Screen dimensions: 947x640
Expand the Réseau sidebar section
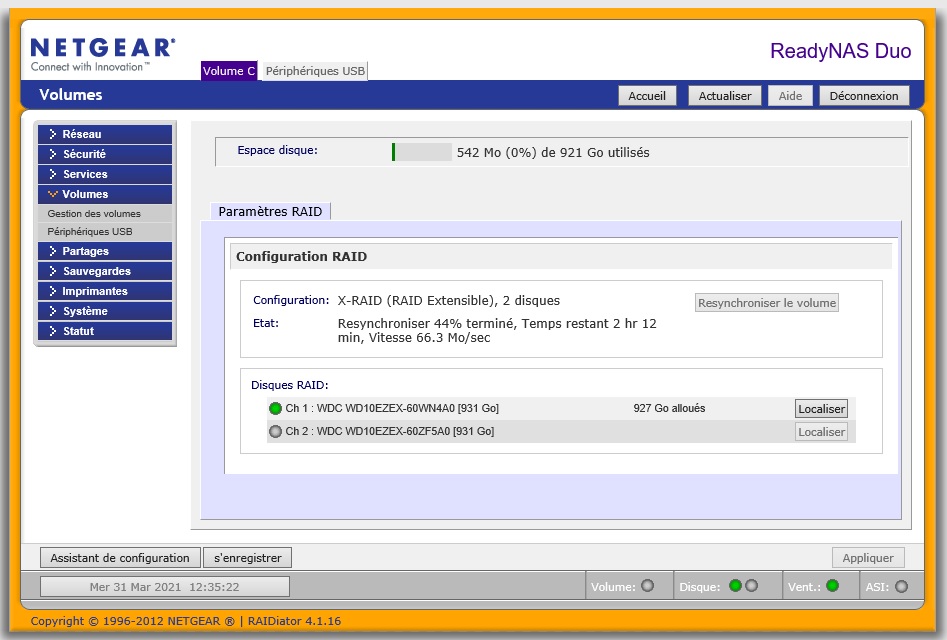click(104, 134)
